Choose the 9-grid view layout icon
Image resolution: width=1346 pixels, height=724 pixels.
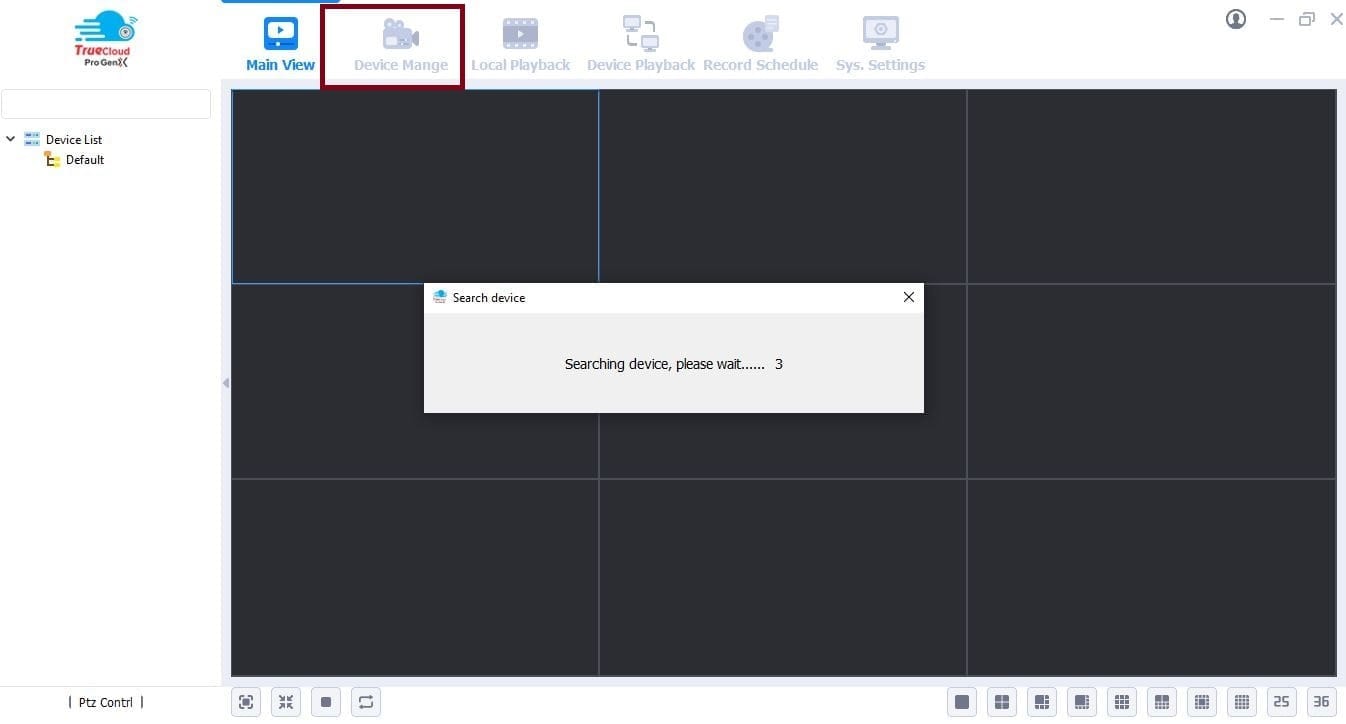[1122, 702]
